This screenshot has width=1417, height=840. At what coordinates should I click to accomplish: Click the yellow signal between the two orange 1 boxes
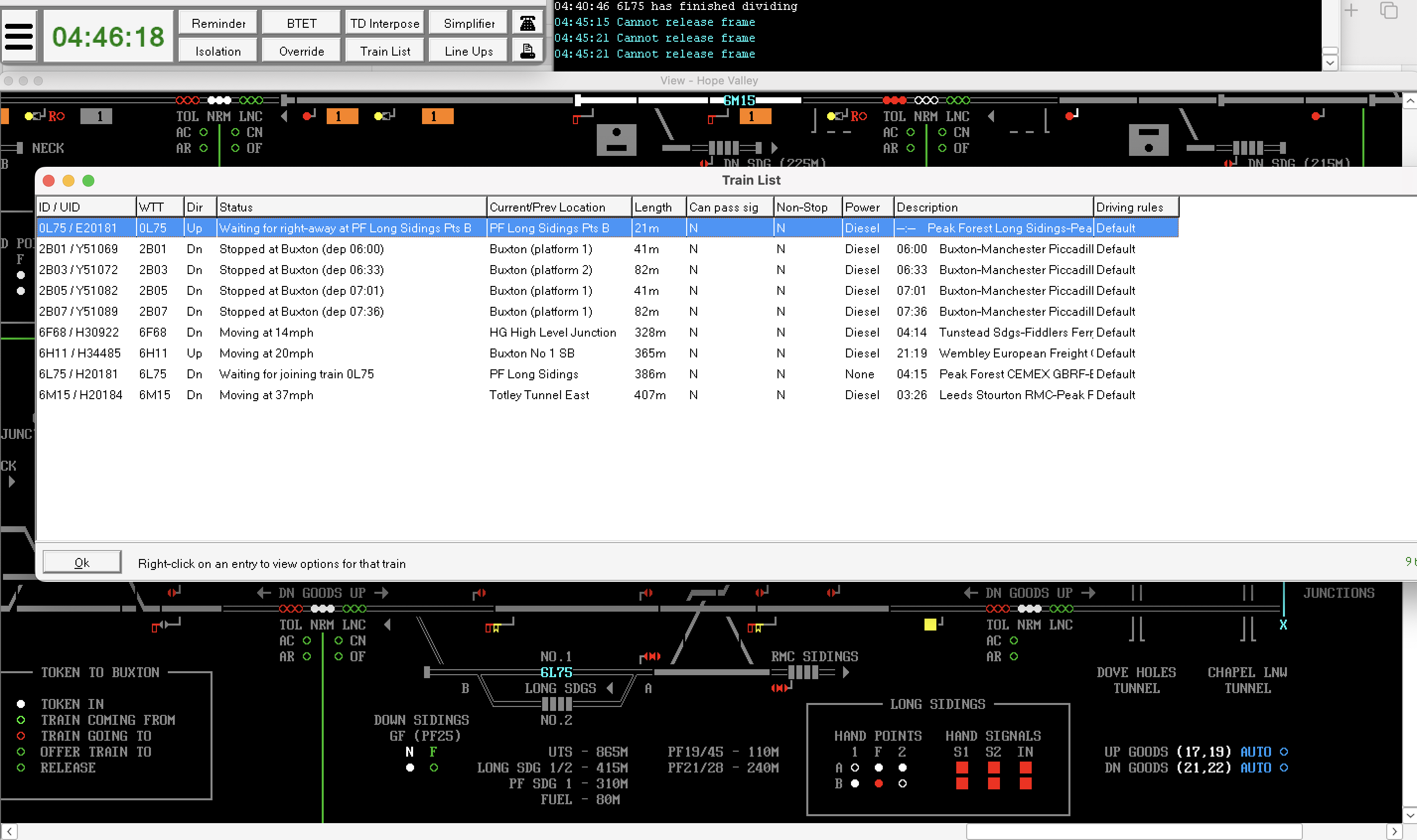click(x=384, y=116)
